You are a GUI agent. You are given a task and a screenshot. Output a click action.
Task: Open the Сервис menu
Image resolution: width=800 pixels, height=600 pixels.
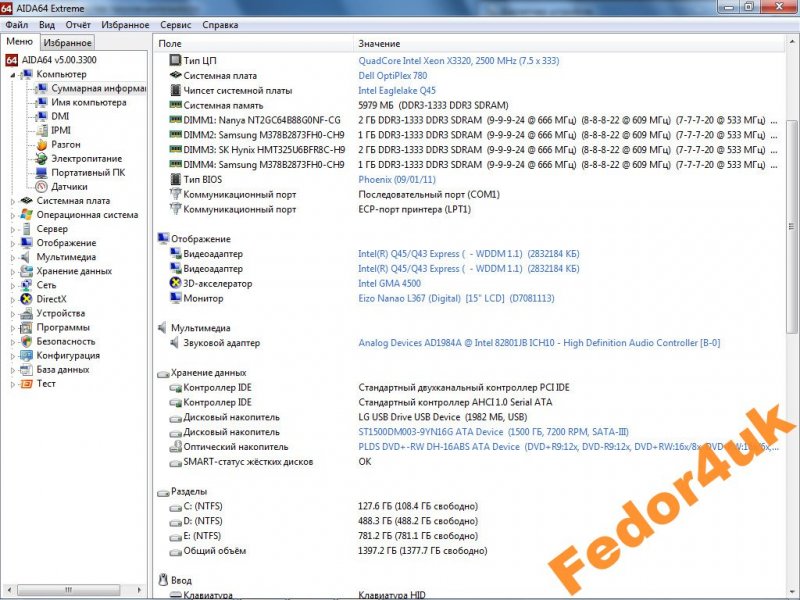(176, 24)
